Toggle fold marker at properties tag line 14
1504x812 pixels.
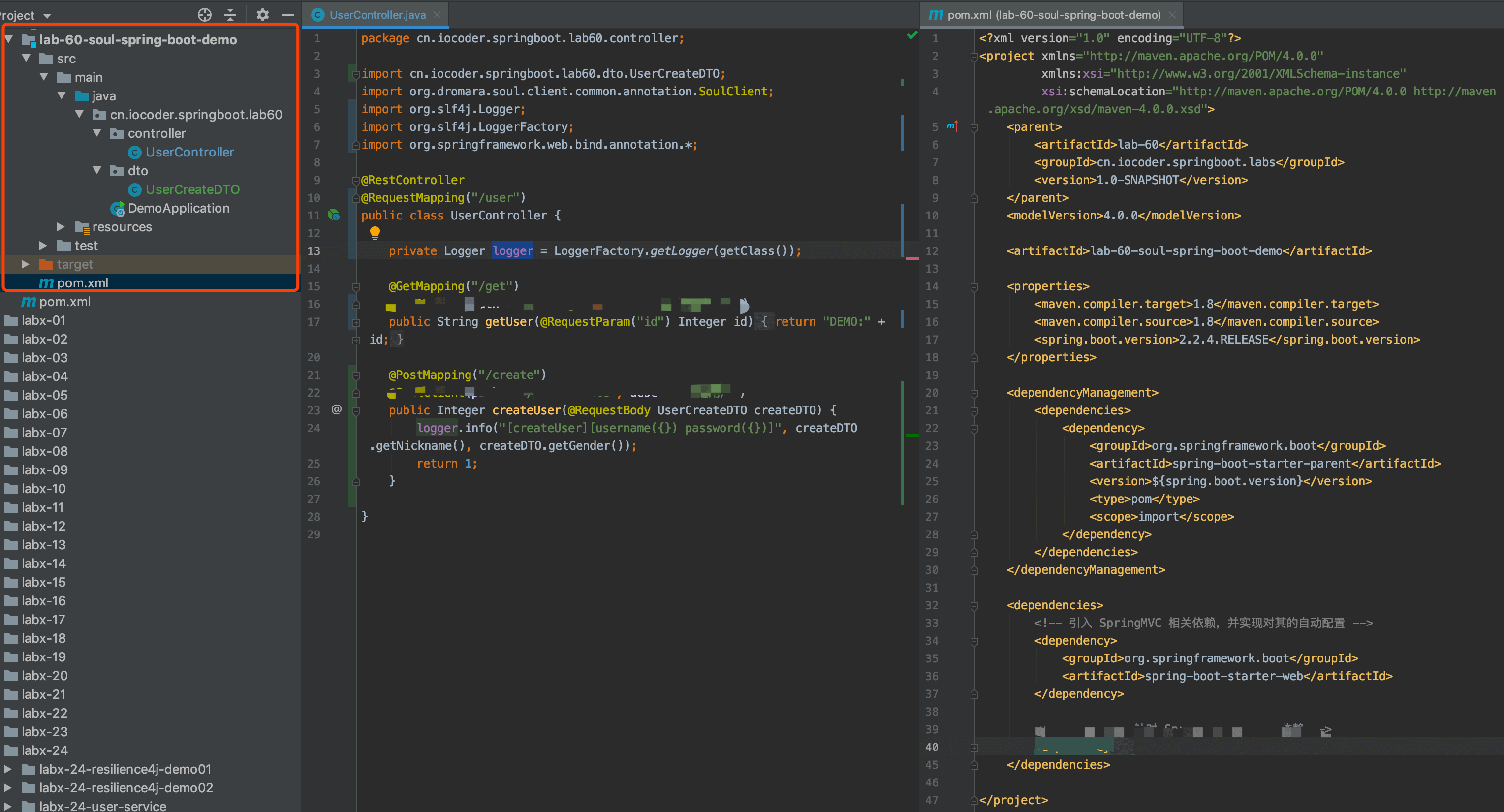(x=974, y=286)
